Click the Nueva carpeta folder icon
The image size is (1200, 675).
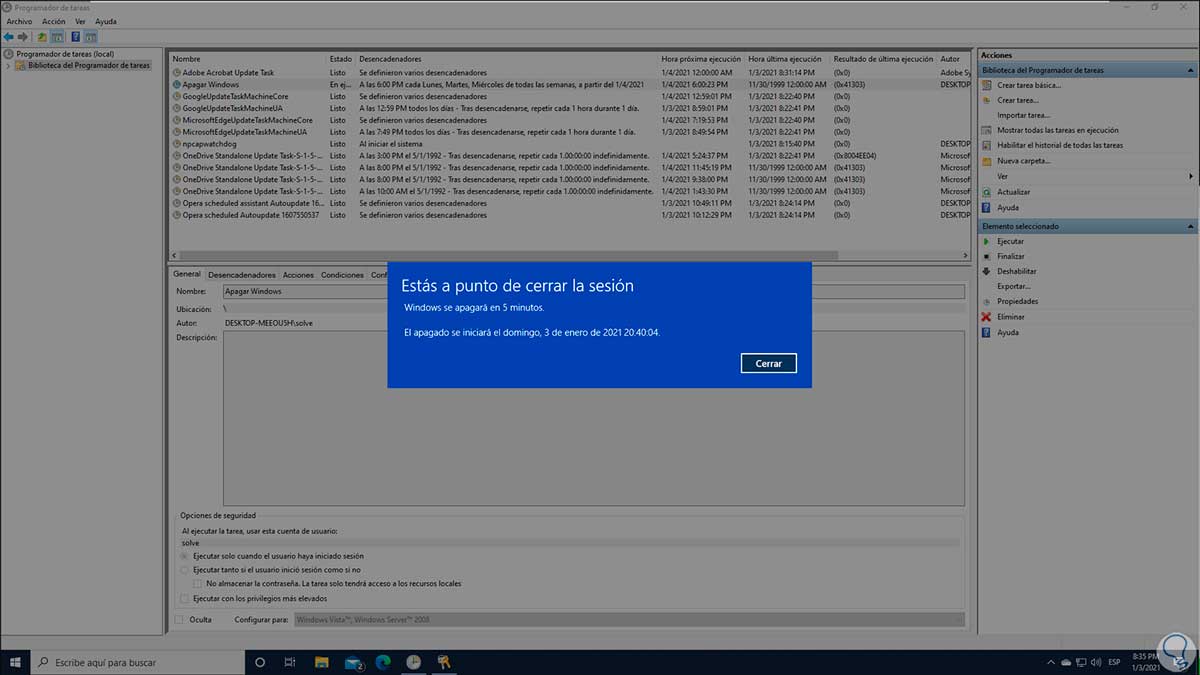coord(987,160)
